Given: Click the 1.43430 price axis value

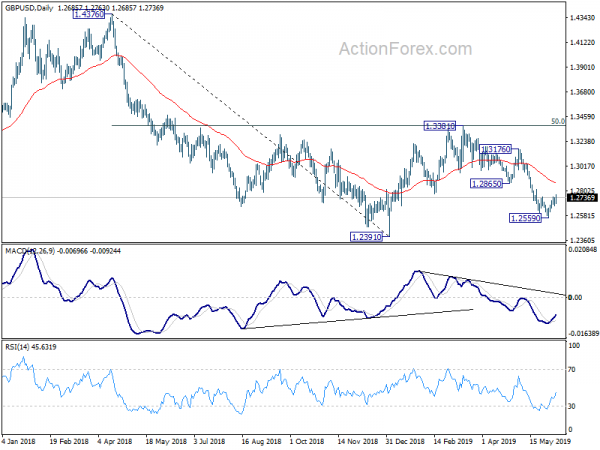Looking at the screenshot, I should click(x=582, y=18).
